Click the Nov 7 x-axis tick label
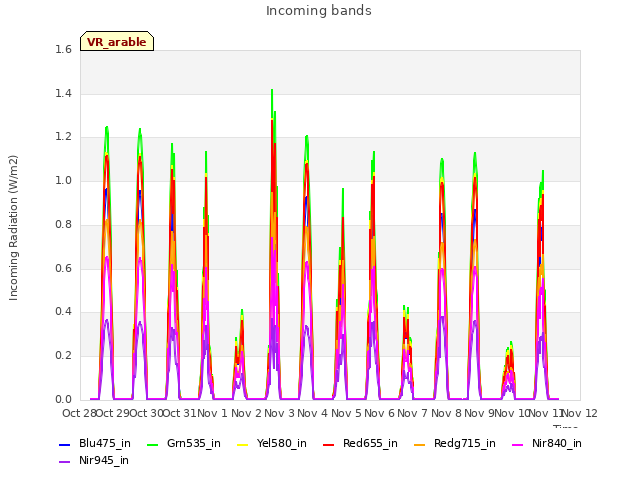The height and width of the screenshot is (480, 640). point(412,413)
